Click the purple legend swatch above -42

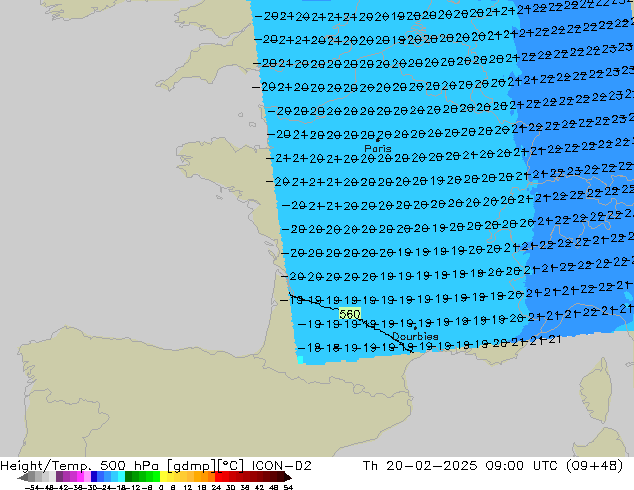point(59,476)
